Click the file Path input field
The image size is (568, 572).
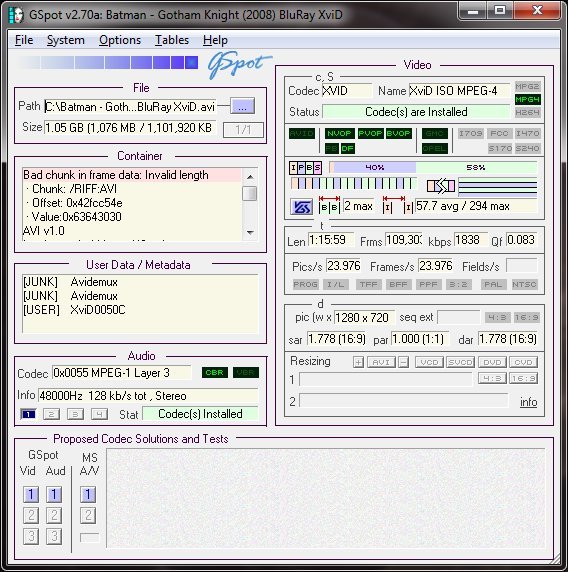[131, 107]
